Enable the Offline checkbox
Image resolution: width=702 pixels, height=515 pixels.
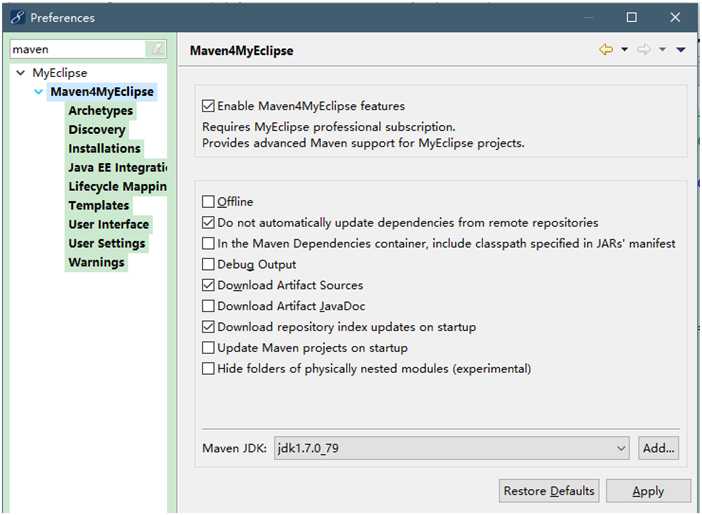208,202
